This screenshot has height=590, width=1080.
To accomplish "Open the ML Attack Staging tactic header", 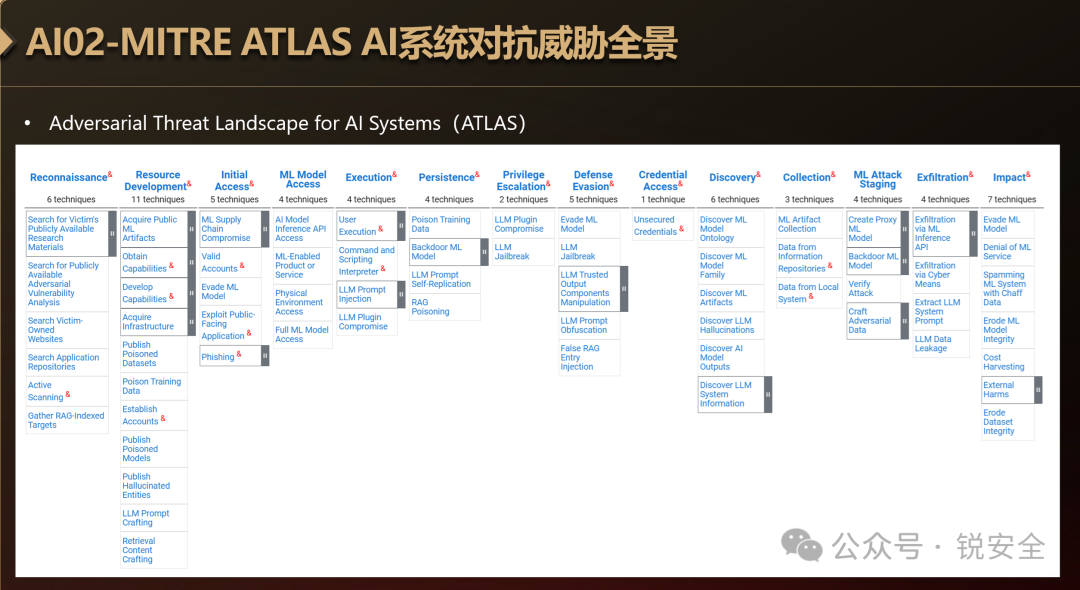I will click(x=878, y=179).
